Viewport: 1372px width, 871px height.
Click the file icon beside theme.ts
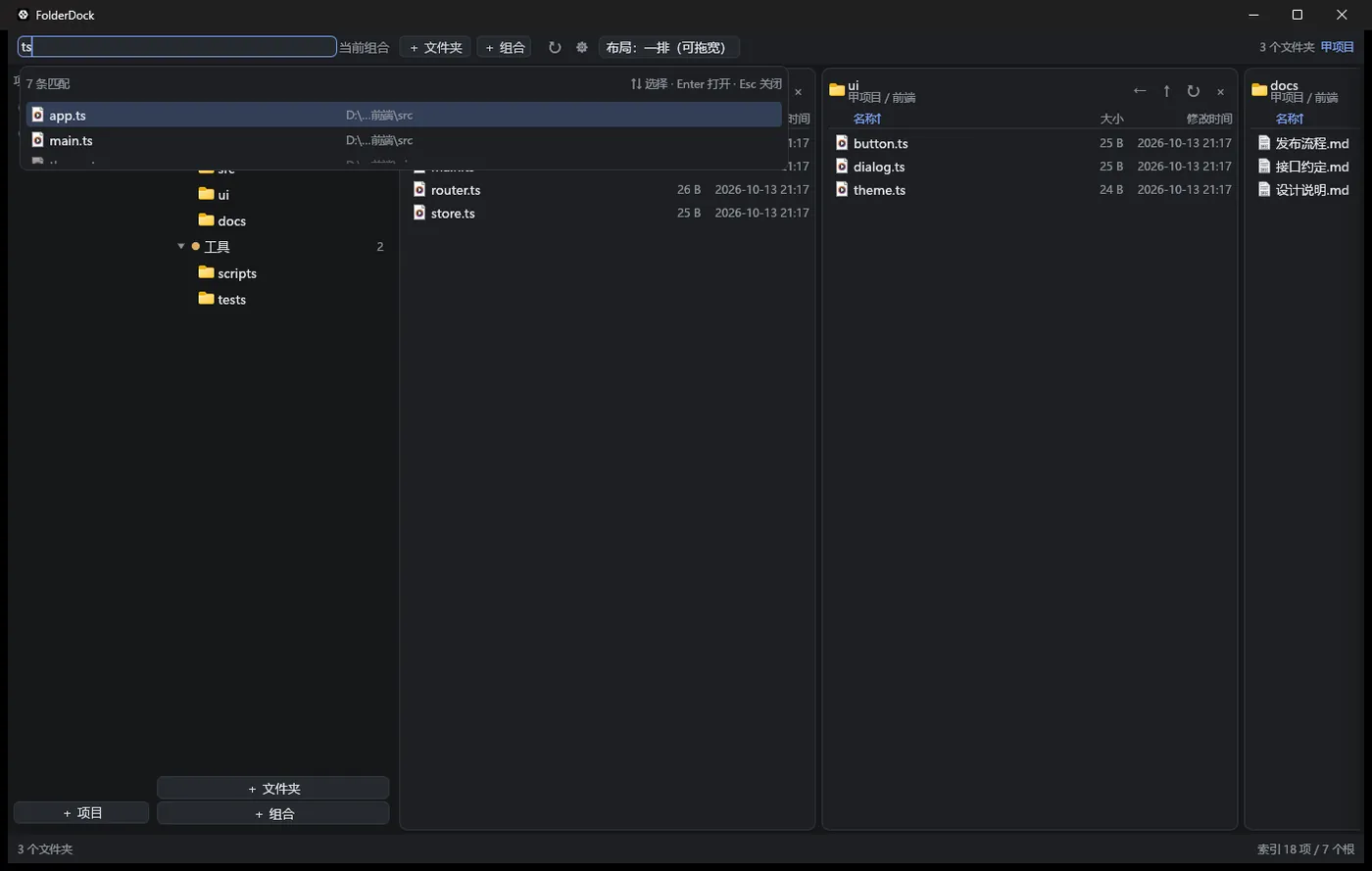click(x=842, y=189)
